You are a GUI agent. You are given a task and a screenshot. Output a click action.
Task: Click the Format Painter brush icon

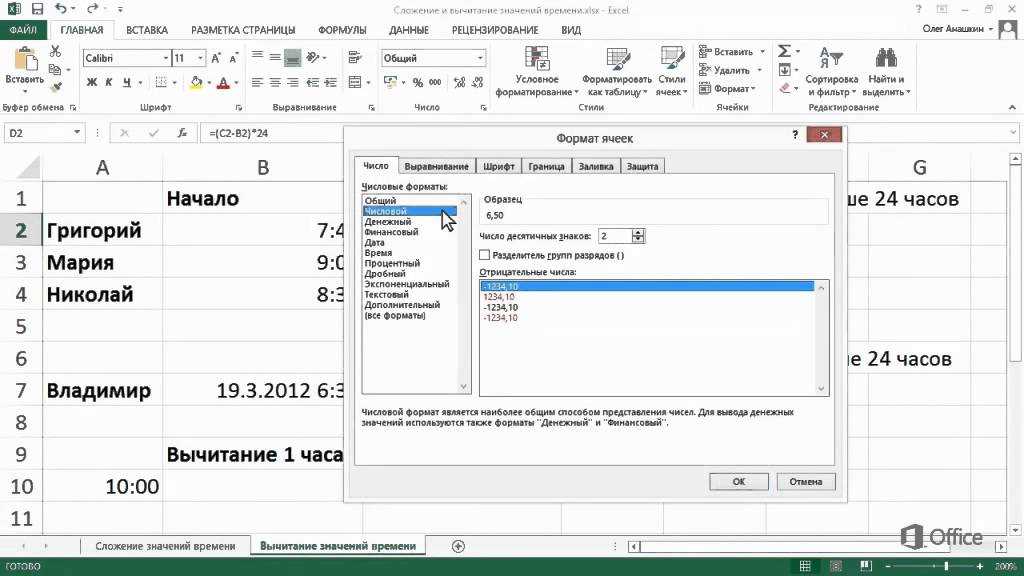pos(56,86)
